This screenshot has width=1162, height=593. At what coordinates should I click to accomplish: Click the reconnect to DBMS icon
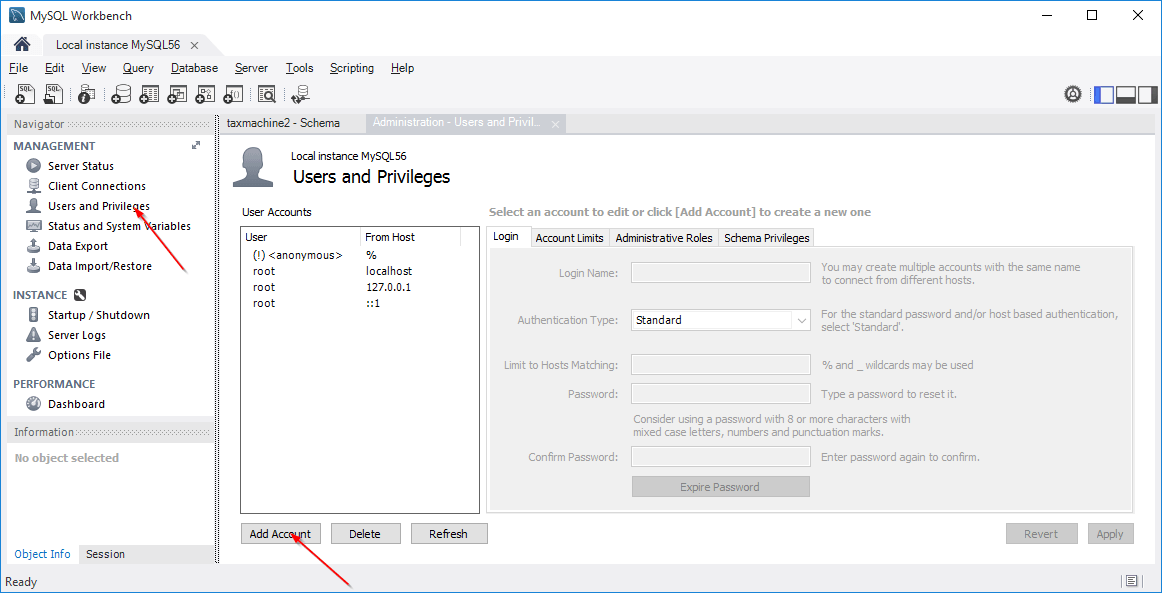[x=300, y=94]
